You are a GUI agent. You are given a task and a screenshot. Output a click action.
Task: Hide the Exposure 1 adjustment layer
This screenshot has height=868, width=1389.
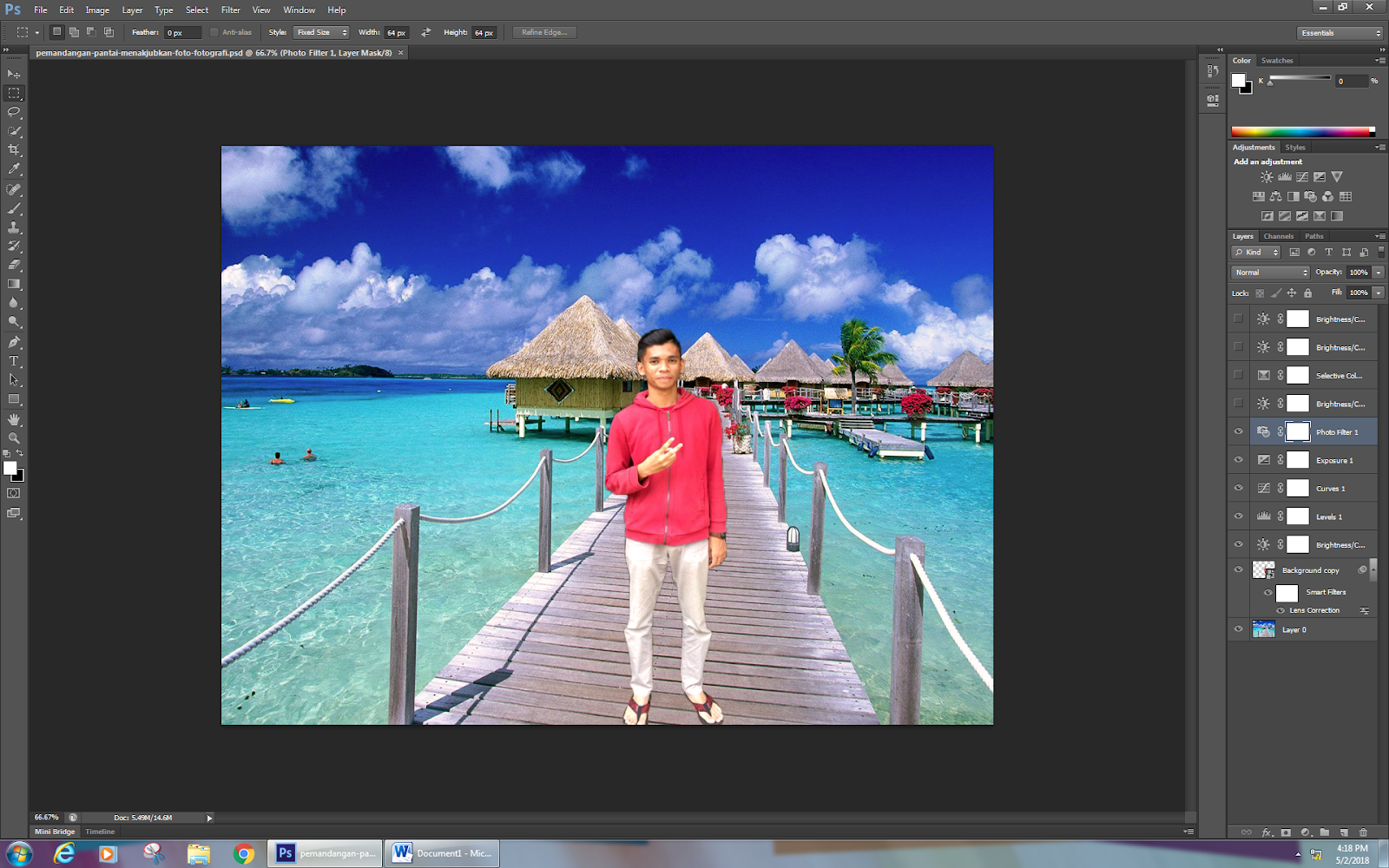[x=1239, y=459]
